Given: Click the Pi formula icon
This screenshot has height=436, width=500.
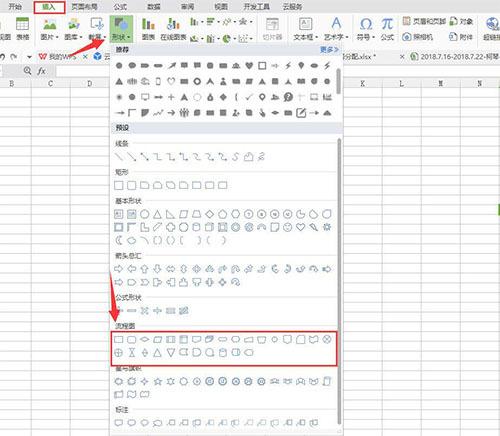Looking at the screenshot, I should point(387,29).
